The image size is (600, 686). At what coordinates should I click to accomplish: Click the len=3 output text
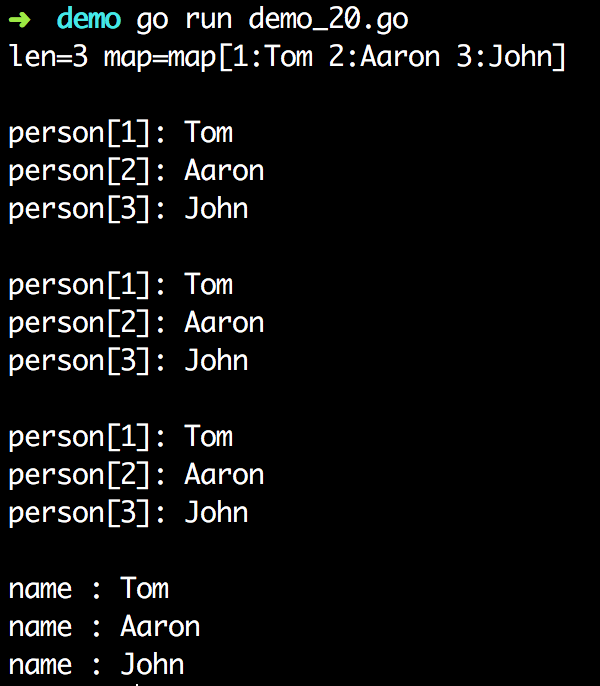(49, 57)
